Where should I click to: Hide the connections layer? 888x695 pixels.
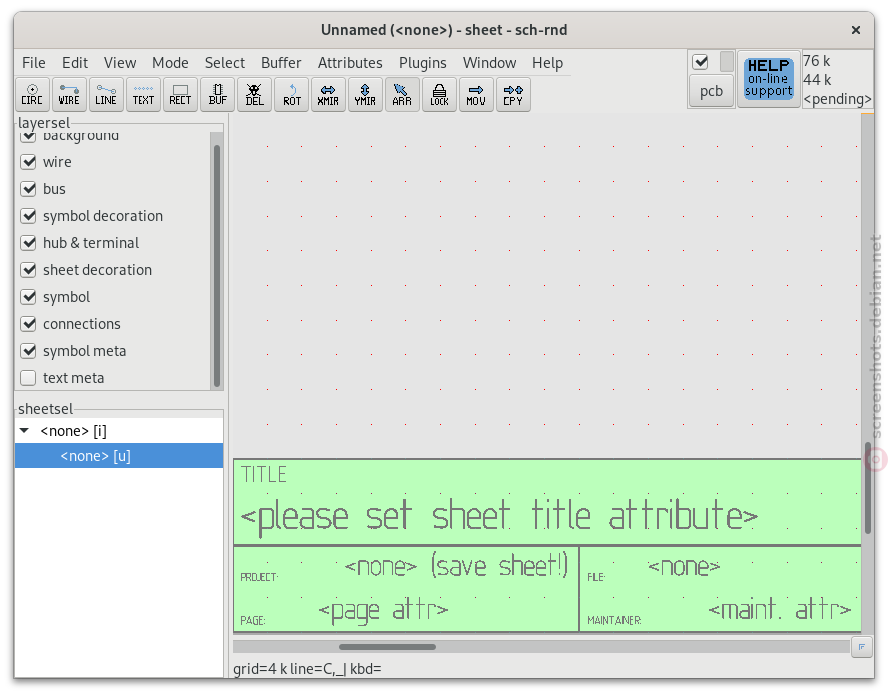[28, 324]
